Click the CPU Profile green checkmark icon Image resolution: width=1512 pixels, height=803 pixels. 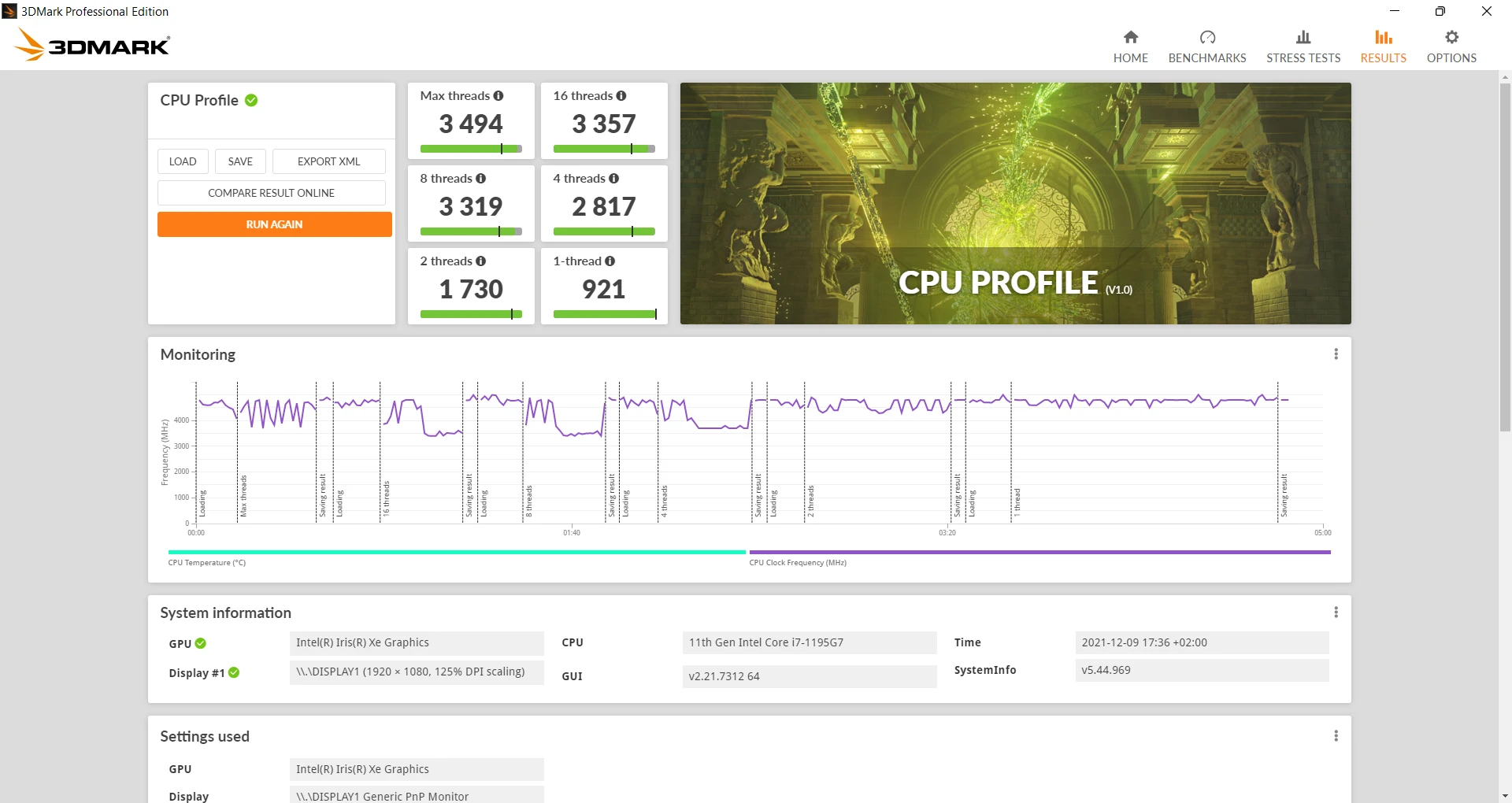tap(251, 100)
